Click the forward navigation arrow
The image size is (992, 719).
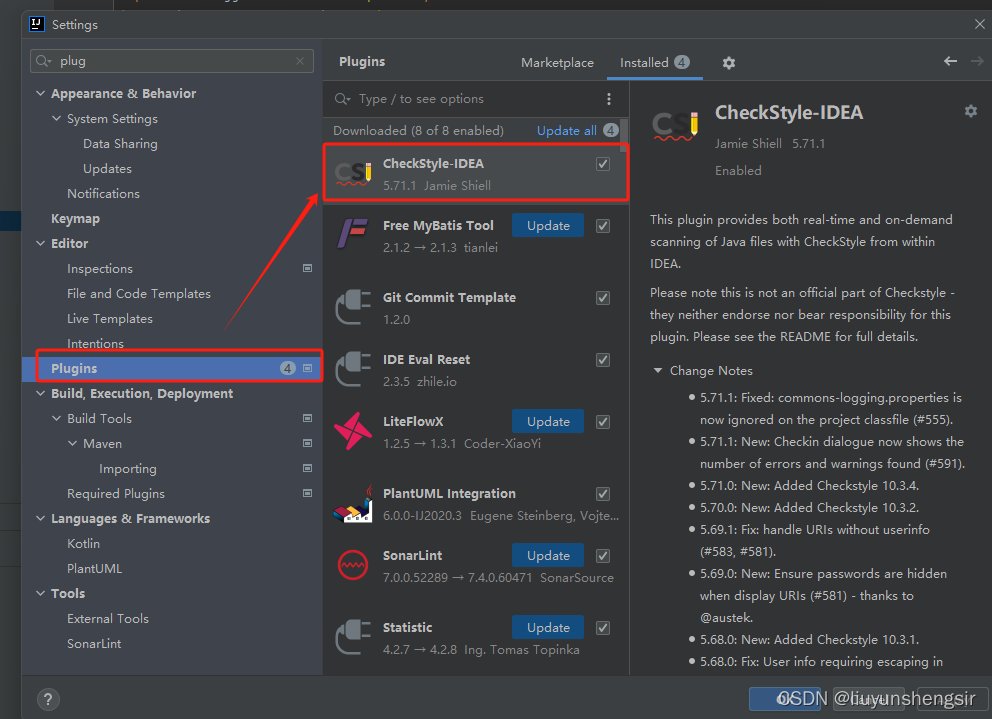tap(977, 61)
